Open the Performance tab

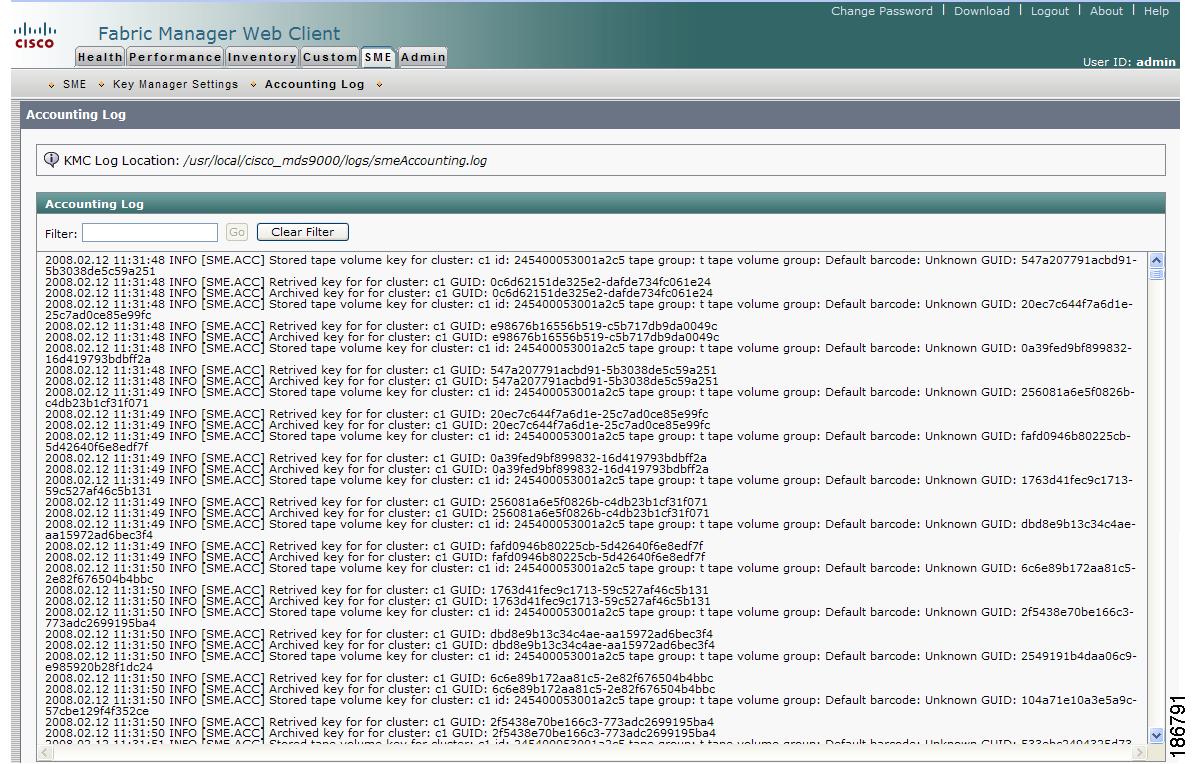pos(175,57)
